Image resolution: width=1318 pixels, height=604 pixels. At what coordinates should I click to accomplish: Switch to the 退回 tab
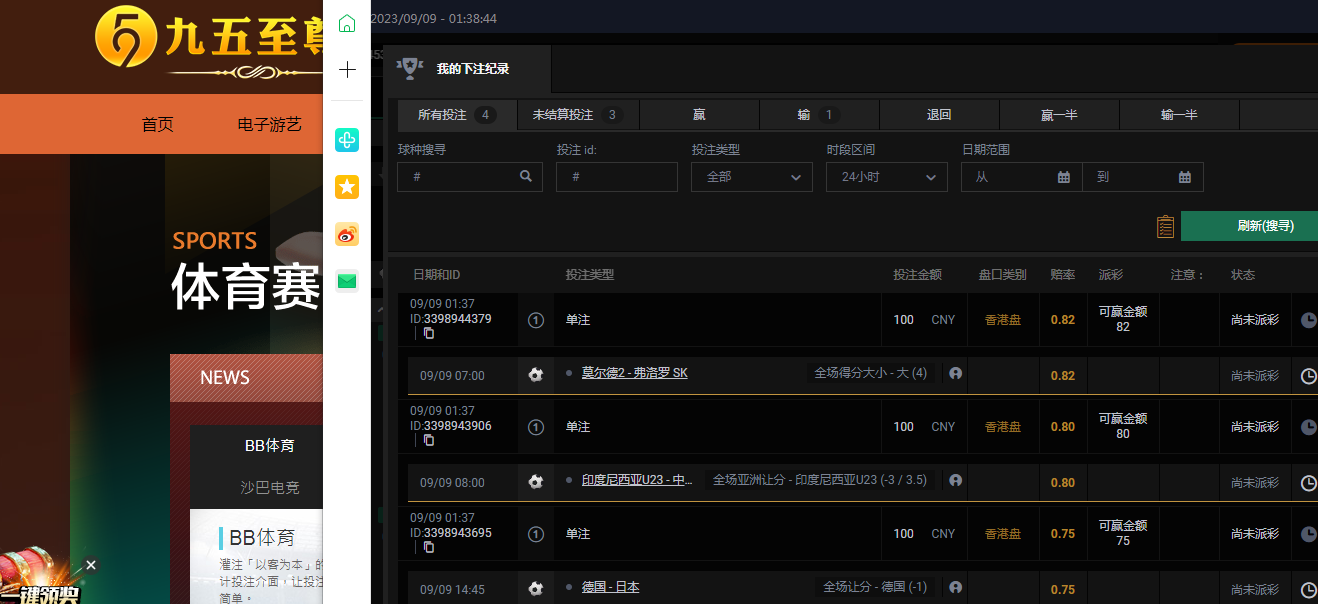coord(939,115)
